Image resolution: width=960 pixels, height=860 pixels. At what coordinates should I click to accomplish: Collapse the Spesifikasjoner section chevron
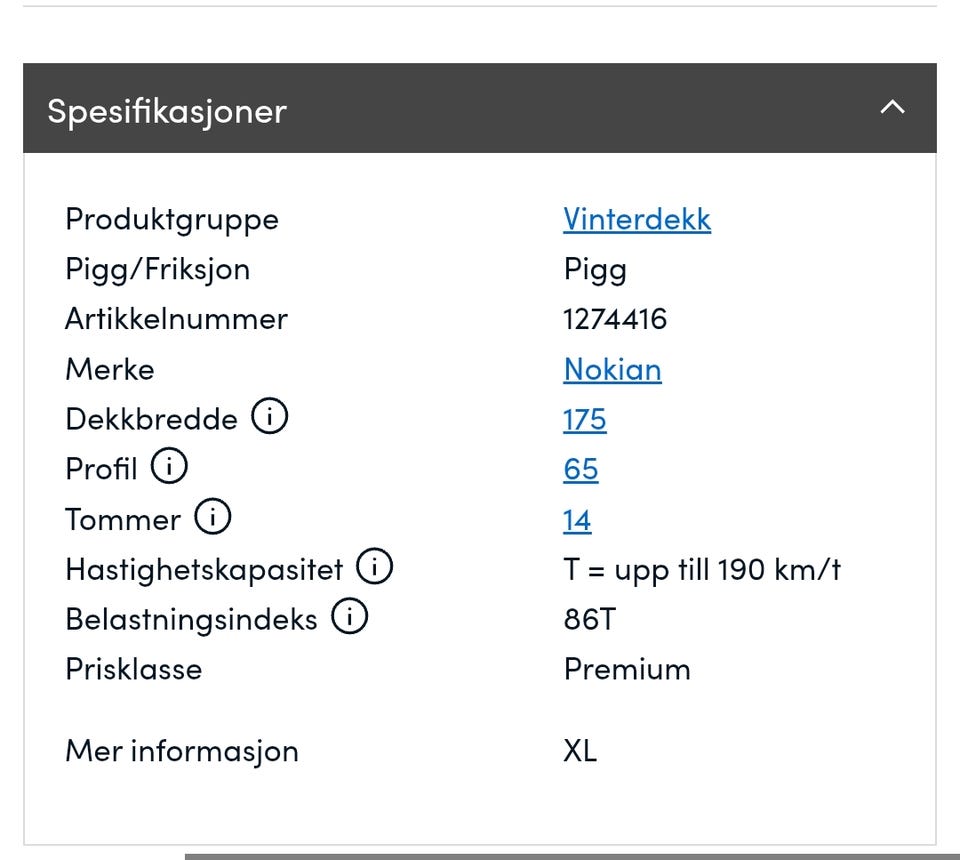click(x=892, y=108)
